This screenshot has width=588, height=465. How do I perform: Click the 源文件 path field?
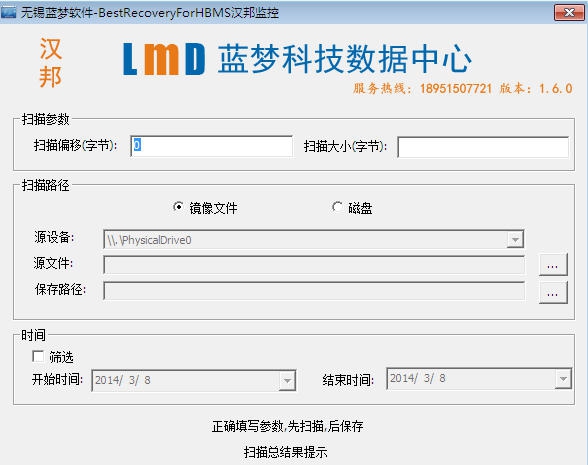coord(314,265)
